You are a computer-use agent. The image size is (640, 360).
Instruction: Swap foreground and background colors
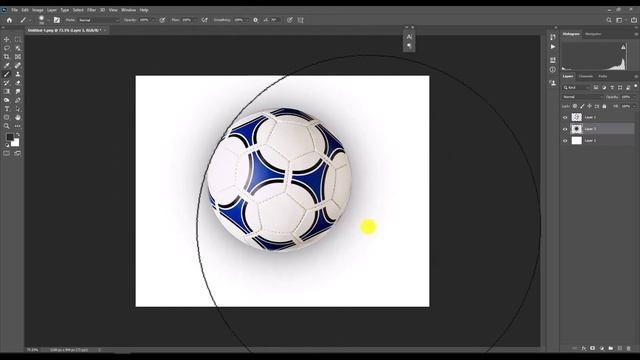18,135
